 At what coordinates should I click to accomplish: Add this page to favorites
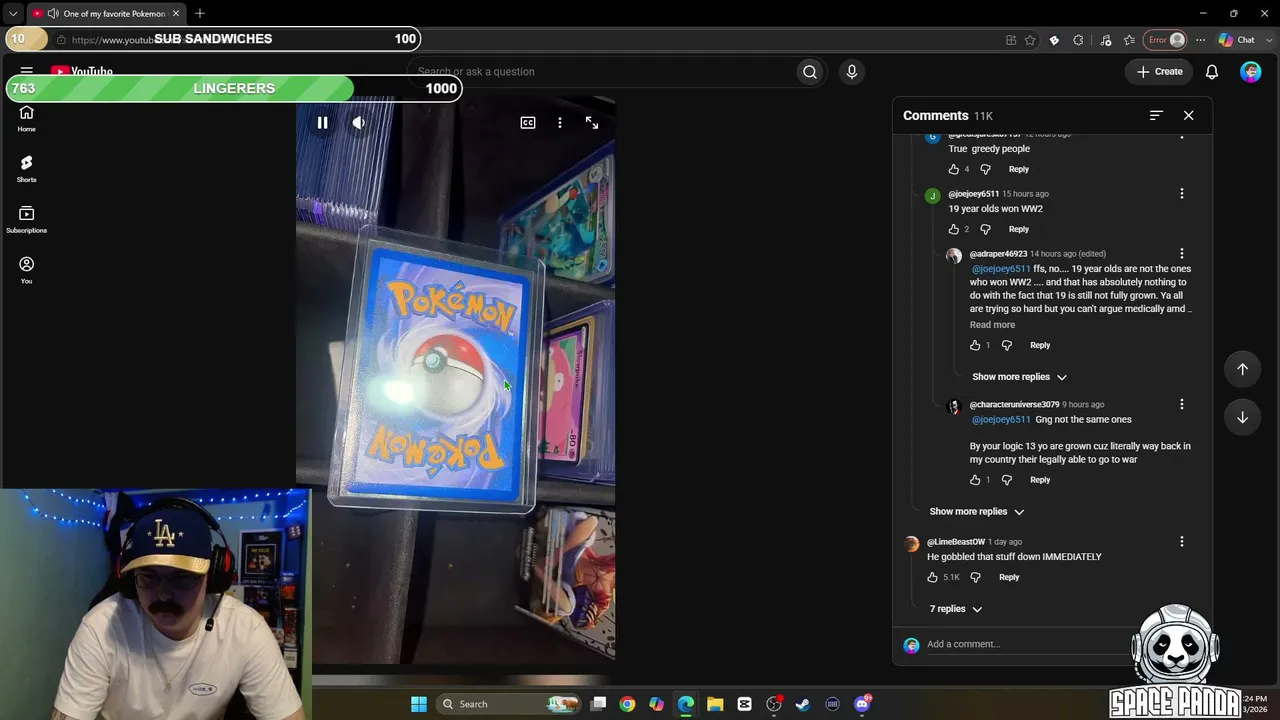pyautogui.click(x=1030, y=40)
